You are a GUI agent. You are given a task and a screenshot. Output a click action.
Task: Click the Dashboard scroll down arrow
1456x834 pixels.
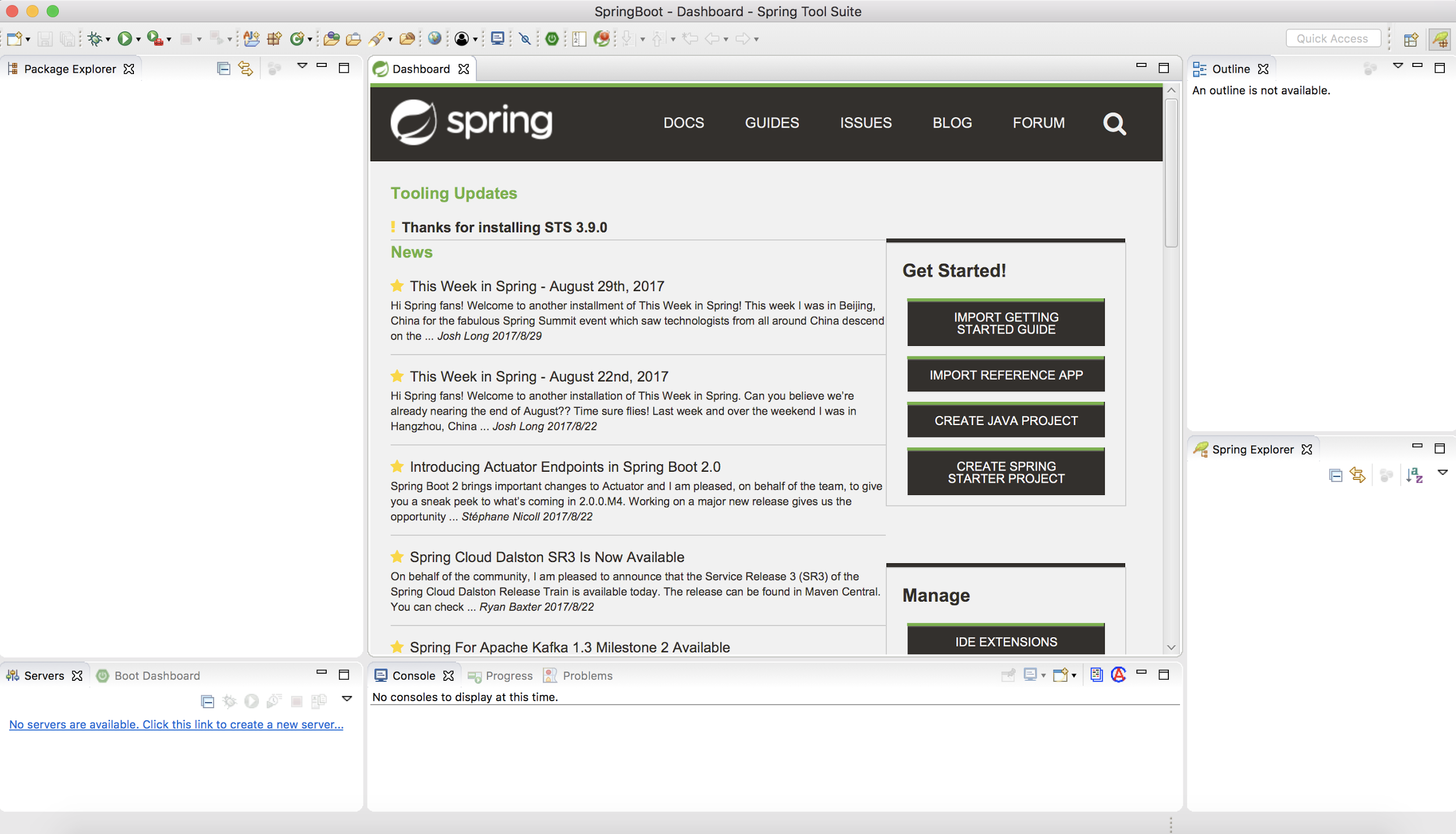(1171, 647)
